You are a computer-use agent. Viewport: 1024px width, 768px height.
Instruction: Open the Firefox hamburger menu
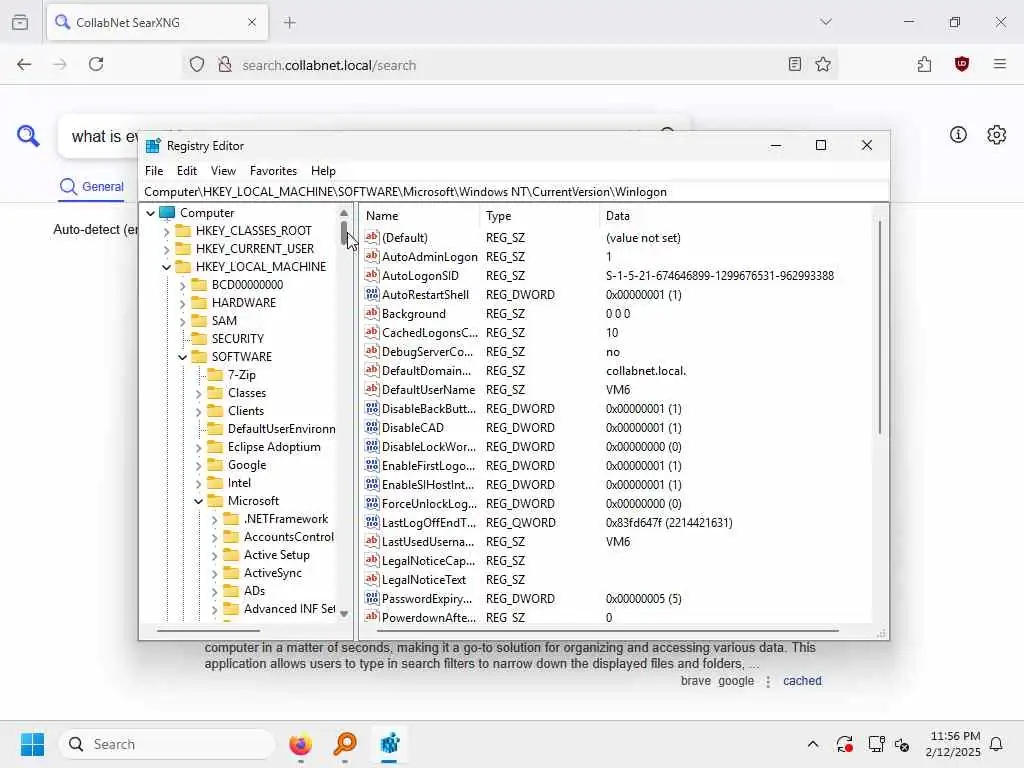(x=999, y=64)
